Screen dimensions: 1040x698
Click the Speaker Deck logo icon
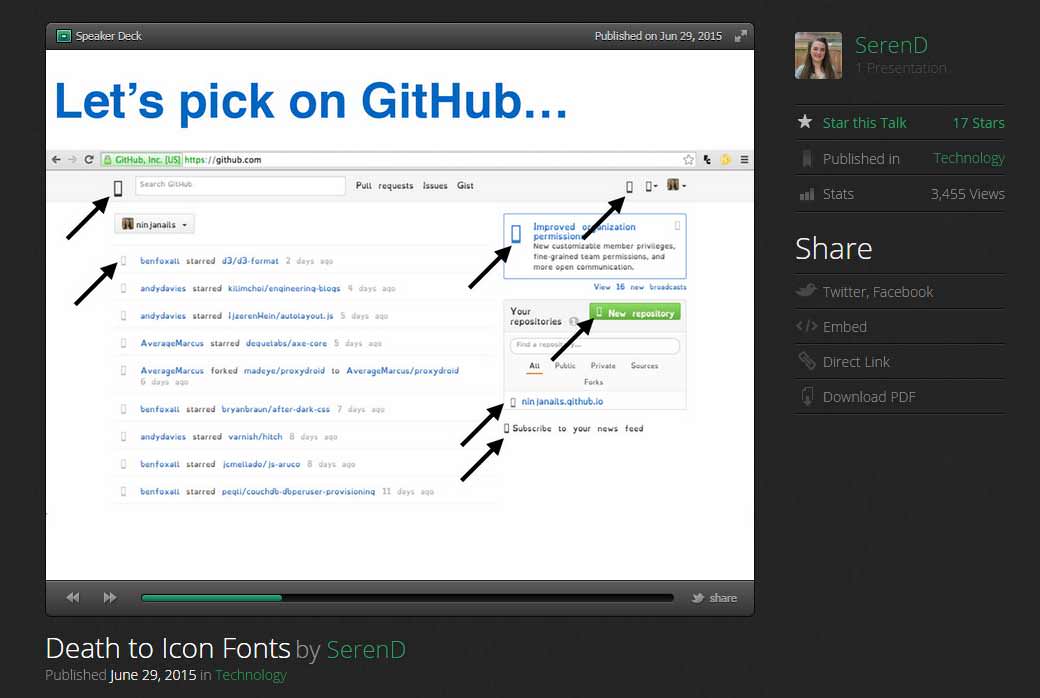tap(64, 36)
